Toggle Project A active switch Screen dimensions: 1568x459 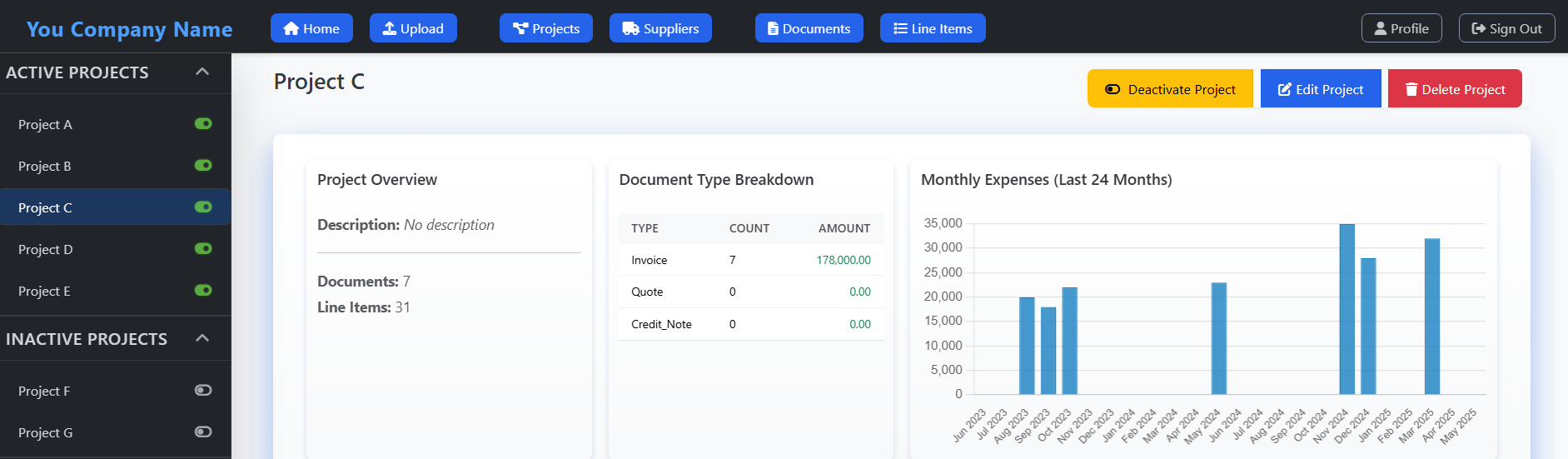203,123
